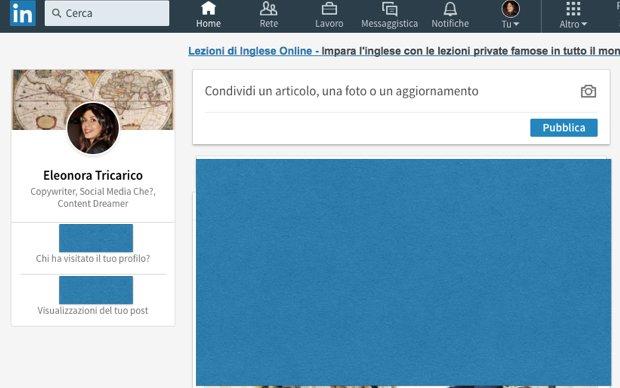Expand the Altro apps dropdown
The image size is (620, 388).
[573, 15]
